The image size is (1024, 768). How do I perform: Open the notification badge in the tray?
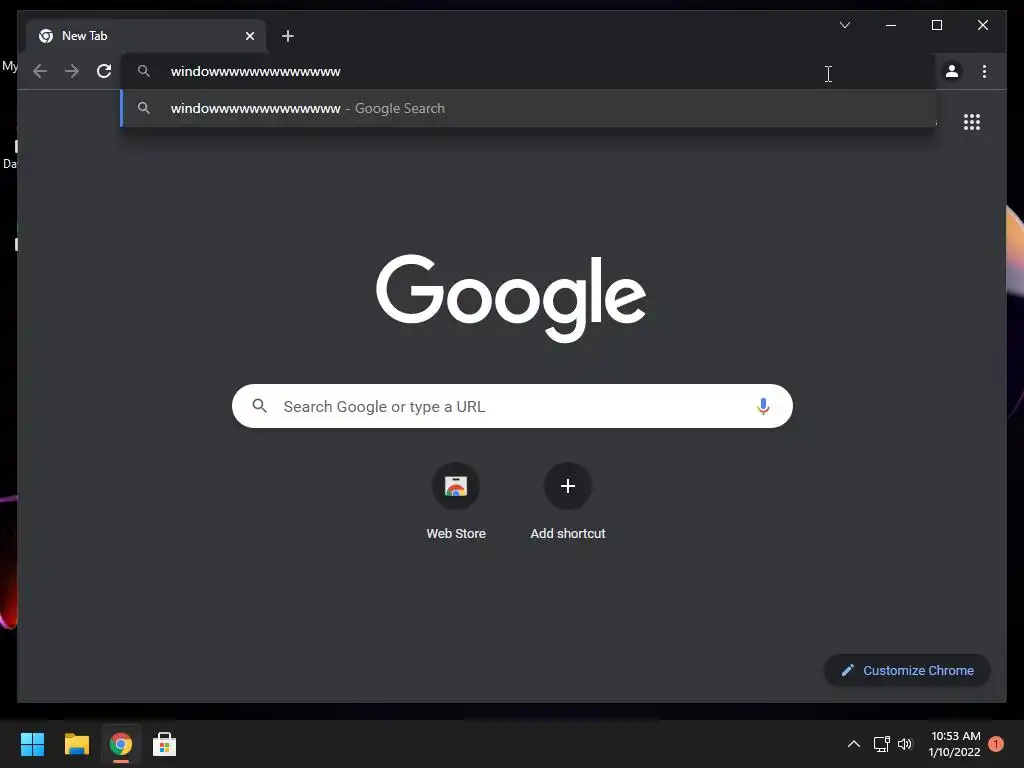click(x=995, y=744)
